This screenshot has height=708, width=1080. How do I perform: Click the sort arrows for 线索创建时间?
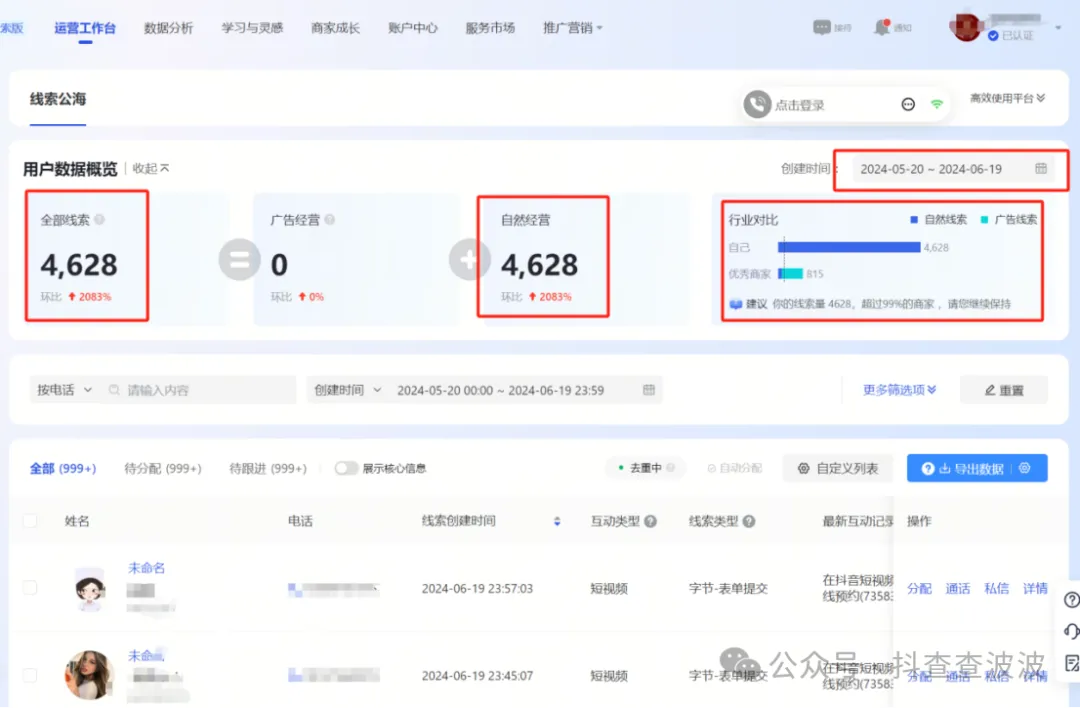(557, 521)
